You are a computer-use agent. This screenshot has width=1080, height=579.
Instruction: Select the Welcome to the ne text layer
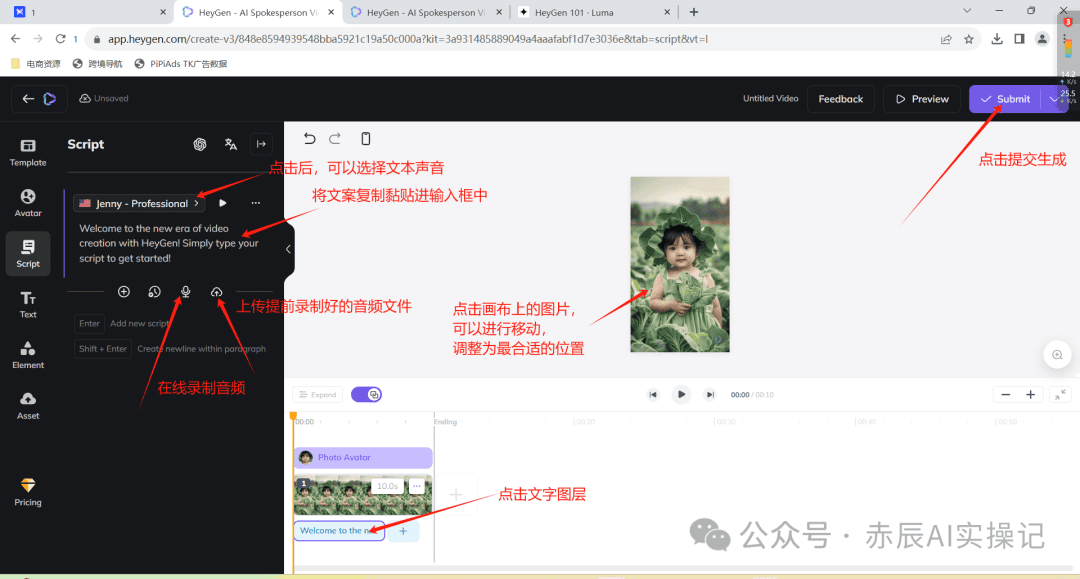pos(338,531)
